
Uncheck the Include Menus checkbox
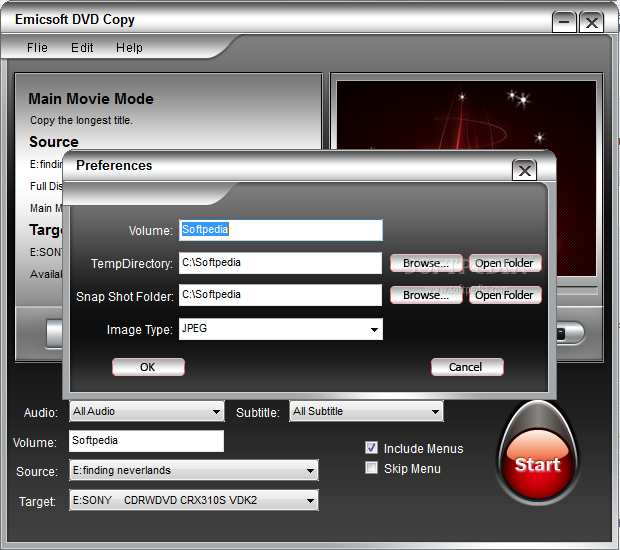point(371,448)
